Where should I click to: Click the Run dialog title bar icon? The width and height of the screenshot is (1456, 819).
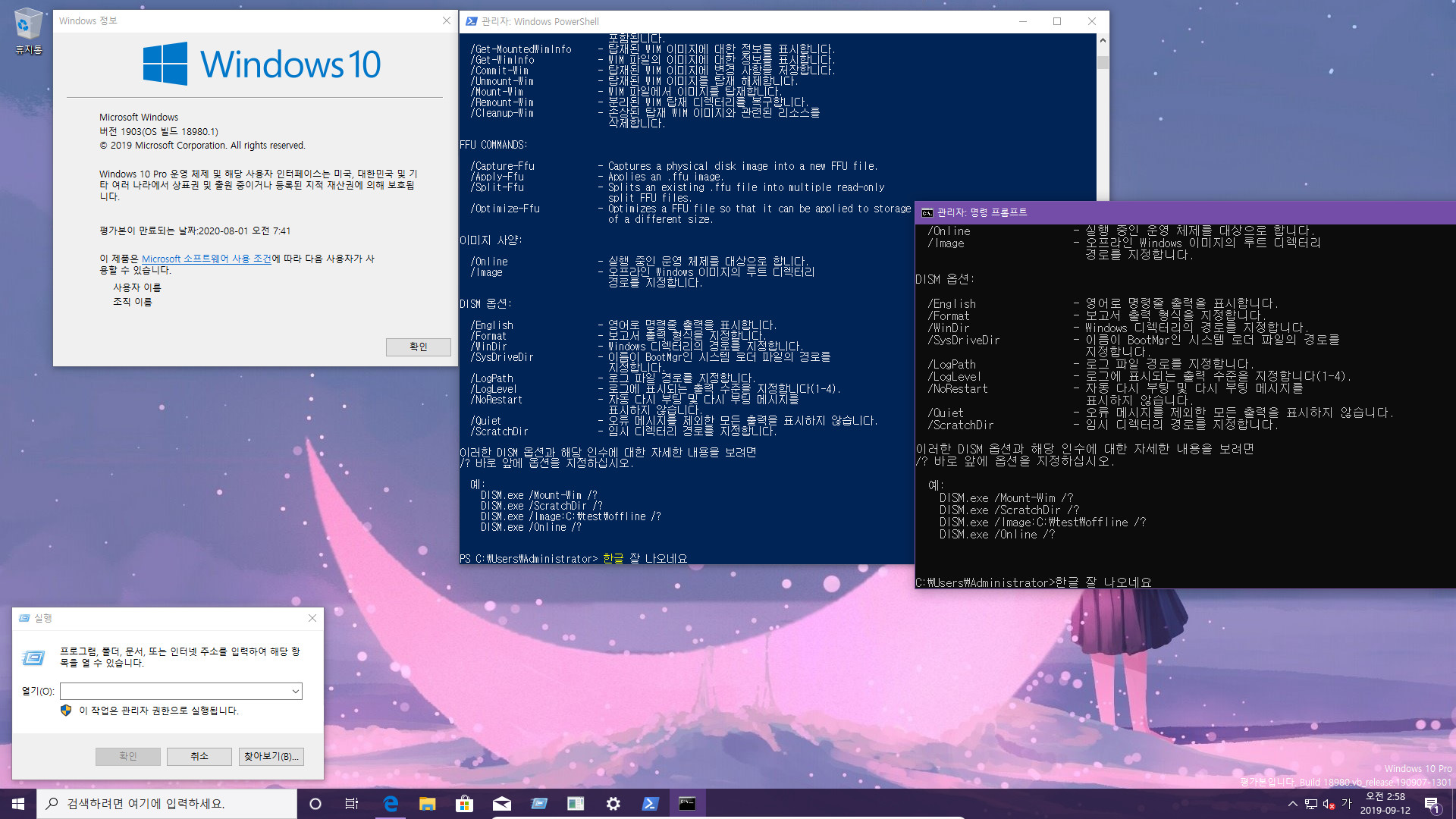pyautogui.click(x=24, y=618)
